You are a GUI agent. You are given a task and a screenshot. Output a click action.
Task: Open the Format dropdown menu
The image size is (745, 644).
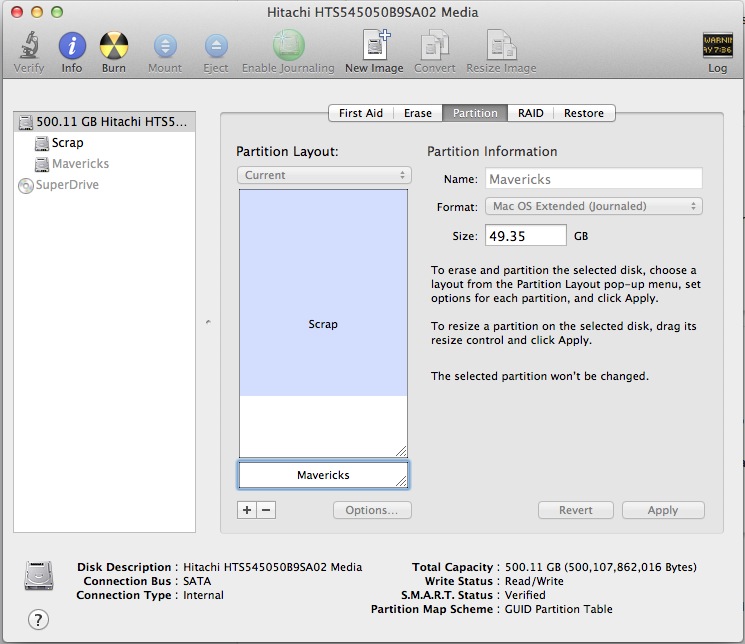tap(594, 206)
